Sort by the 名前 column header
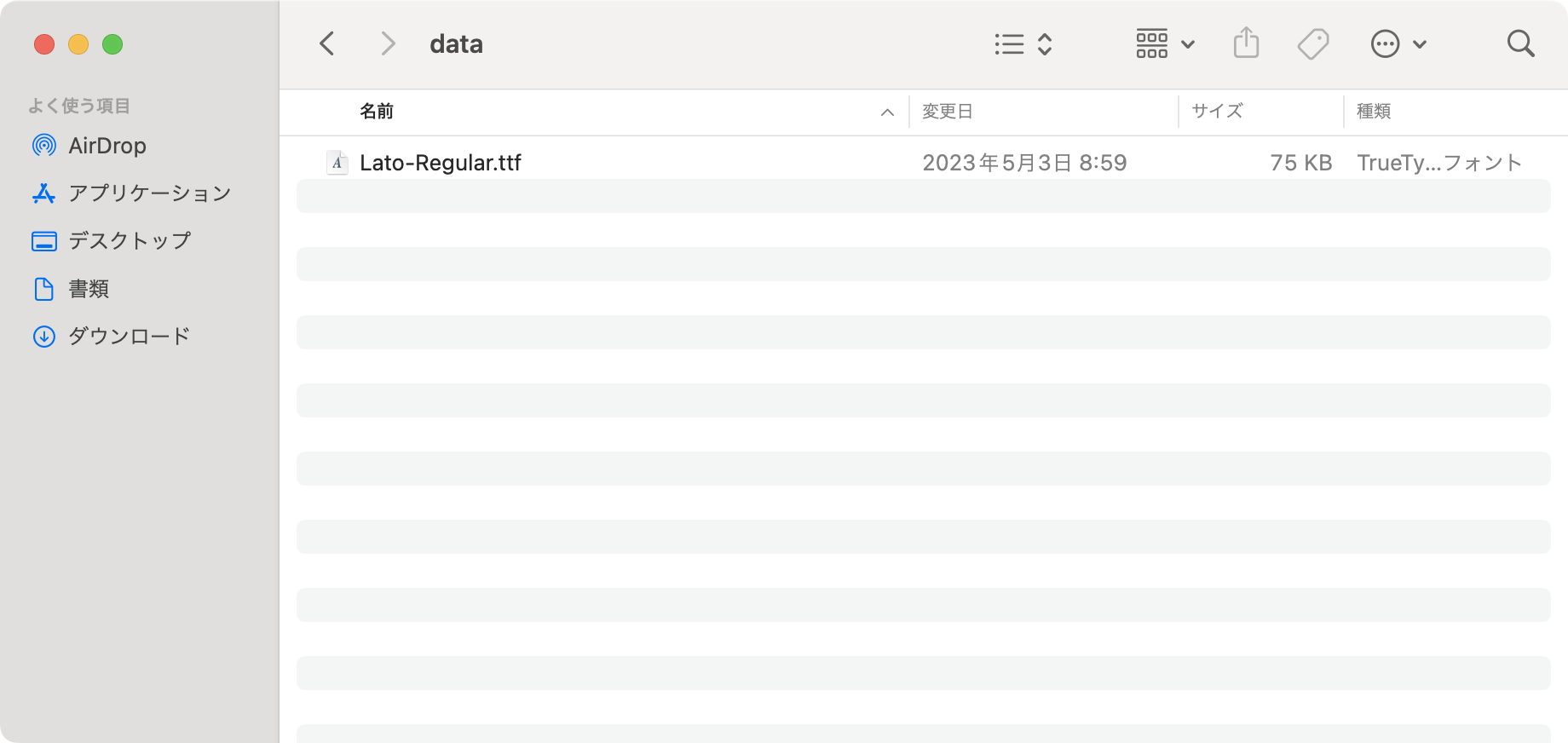Screen dimensions: 1568x743 tap(377, 112)
